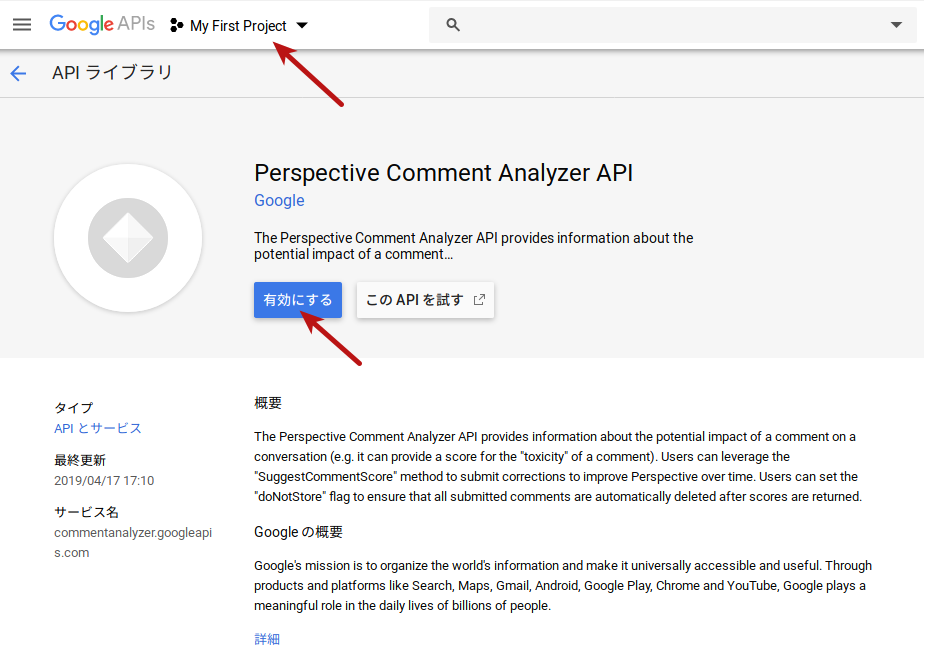
Task: Click the API ライブラリ page title
Action: tap(112, 73)
